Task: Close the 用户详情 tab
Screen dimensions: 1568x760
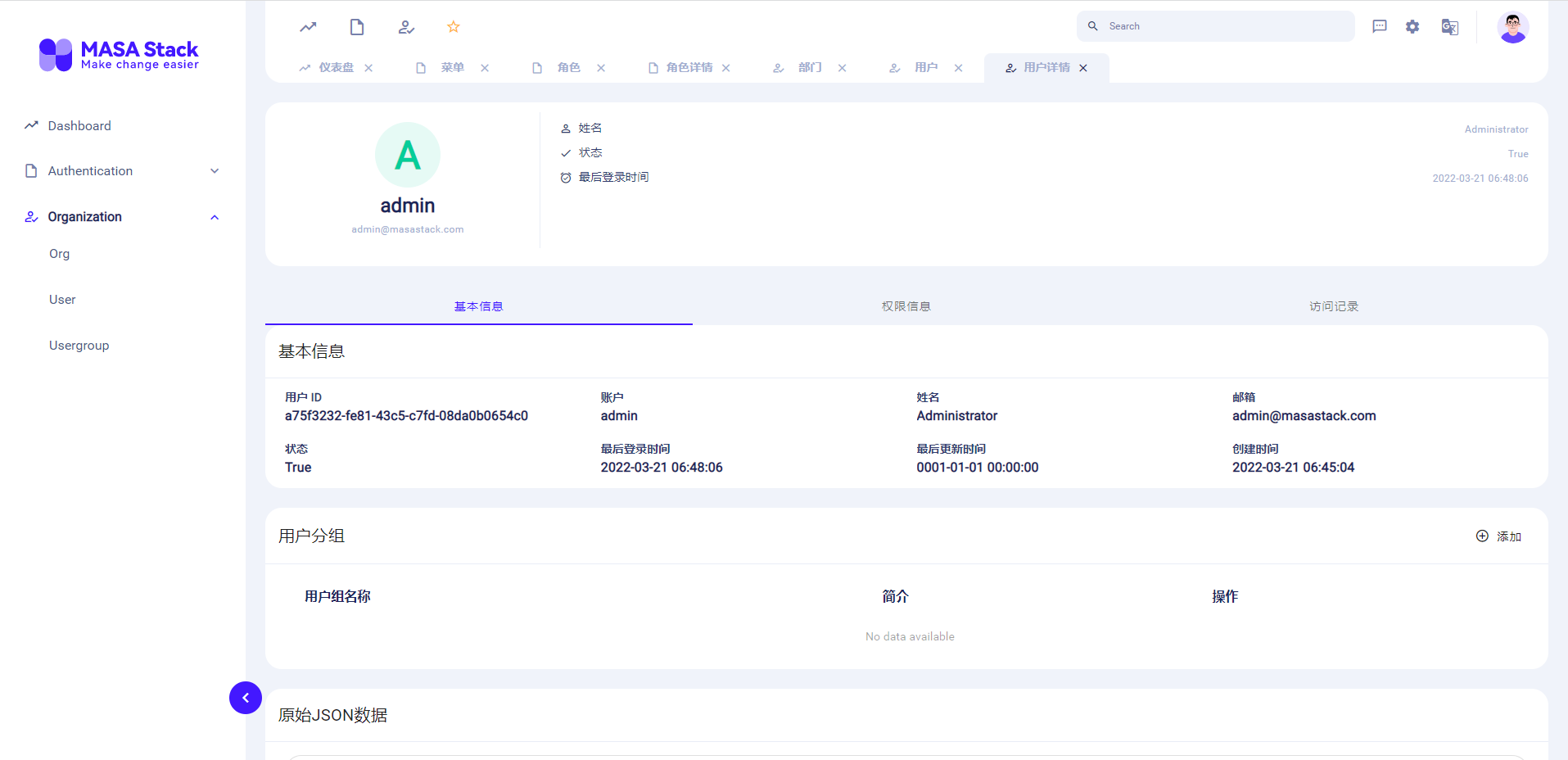Action: [1083, 68]
